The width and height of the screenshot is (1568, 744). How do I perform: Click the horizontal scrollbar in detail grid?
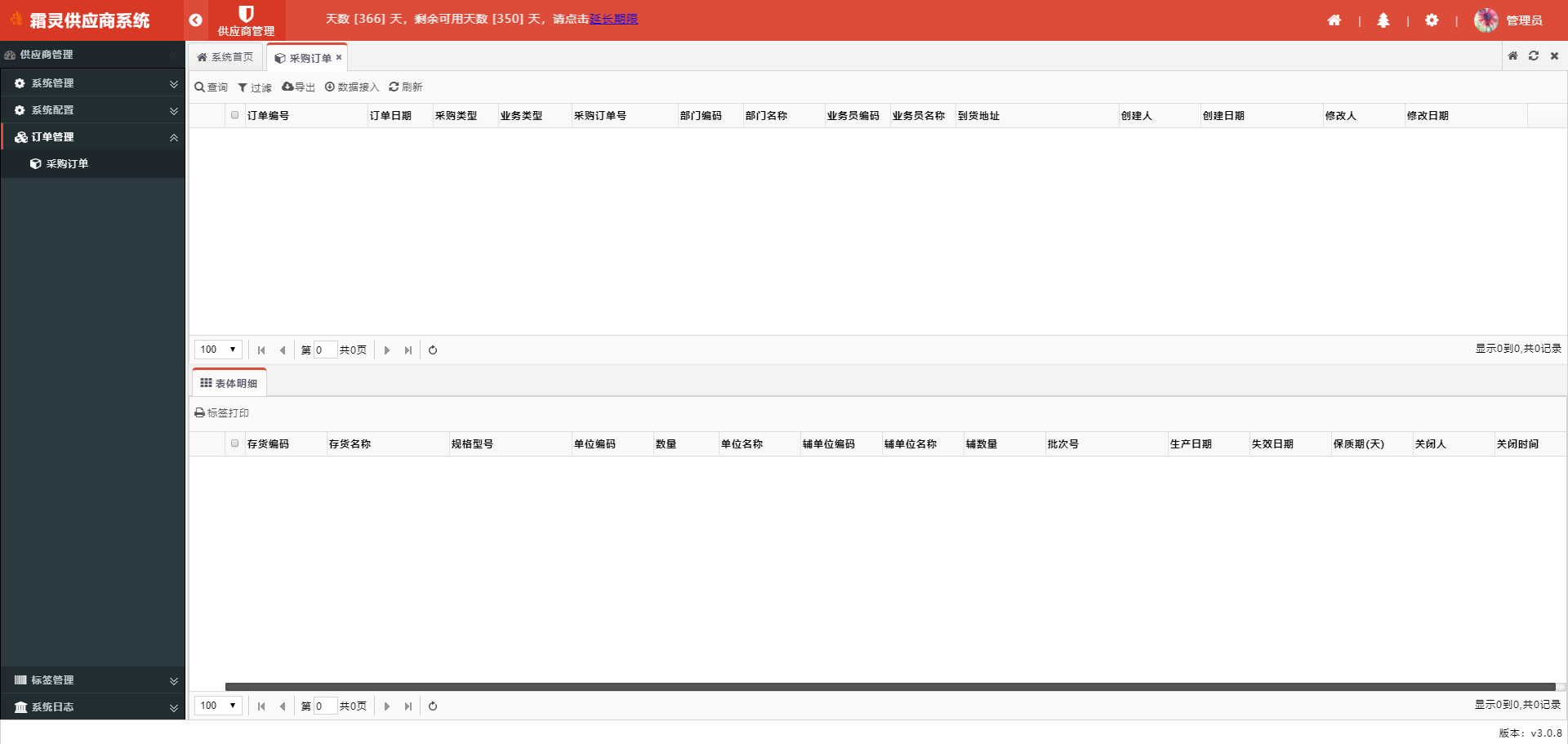pos(890,687)
